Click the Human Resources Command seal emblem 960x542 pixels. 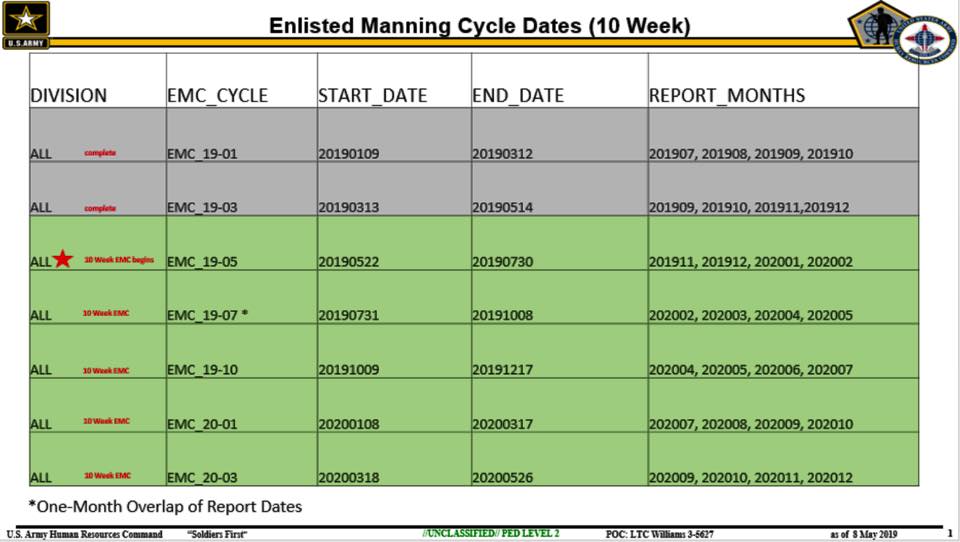[x=926, y=40]
